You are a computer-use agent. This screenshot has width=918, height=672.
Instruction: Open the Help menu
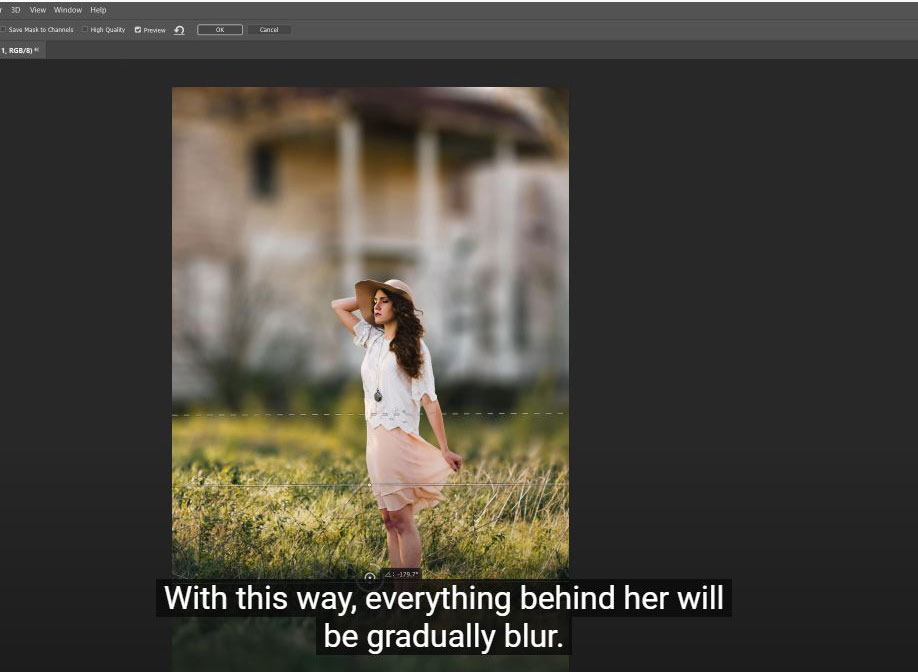tap(98, 10)
